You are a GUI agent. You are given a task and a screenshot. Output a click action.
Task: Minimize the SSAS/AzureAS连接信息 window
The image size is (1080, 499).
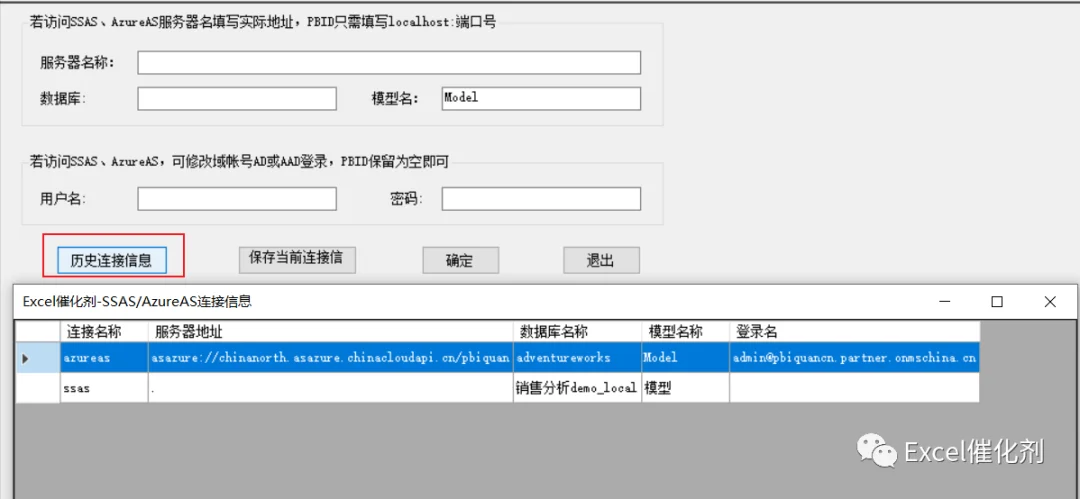(944, 301)
